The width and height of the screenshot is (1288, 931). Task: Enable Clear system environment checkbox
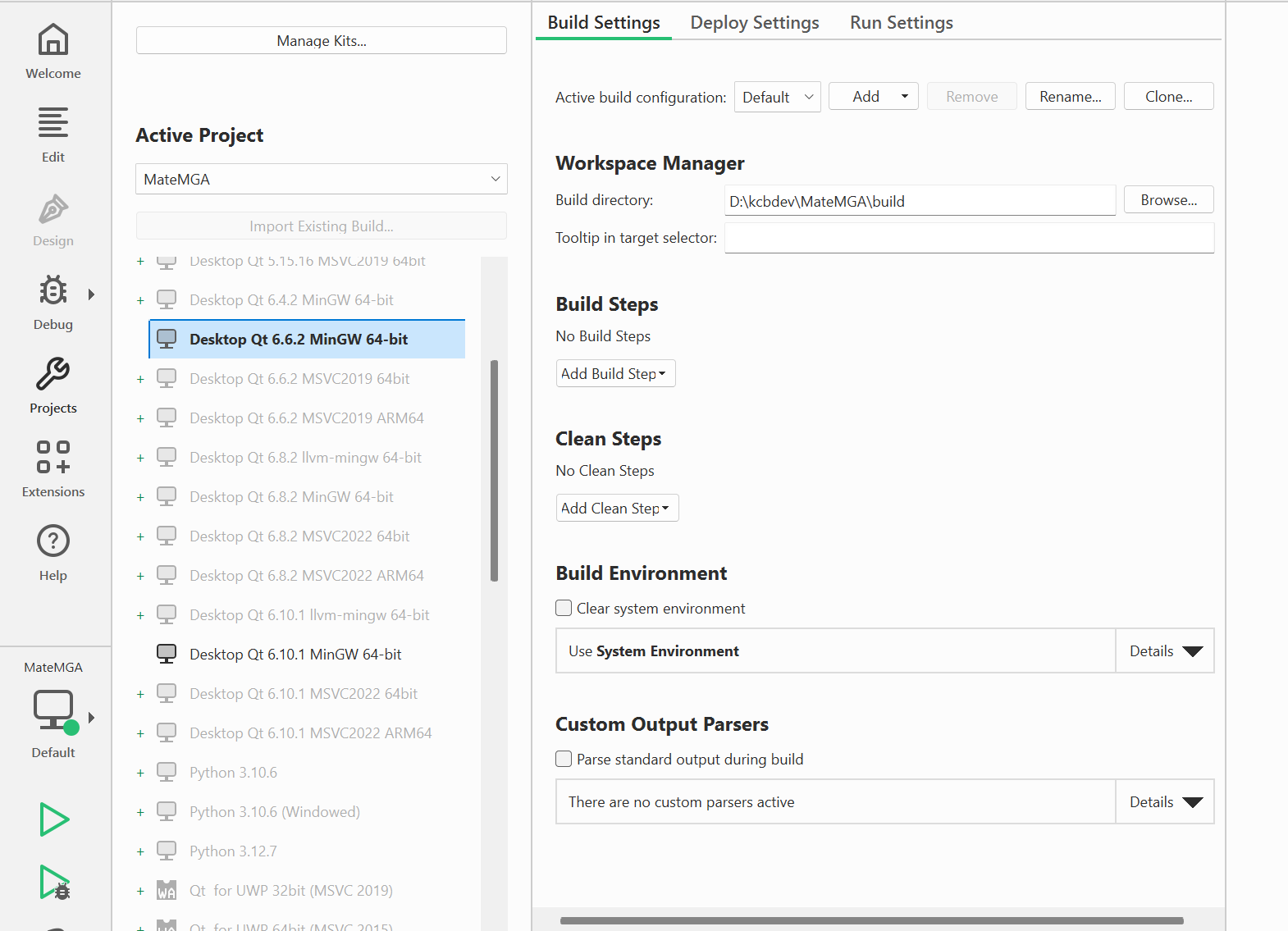pos(564,609)
